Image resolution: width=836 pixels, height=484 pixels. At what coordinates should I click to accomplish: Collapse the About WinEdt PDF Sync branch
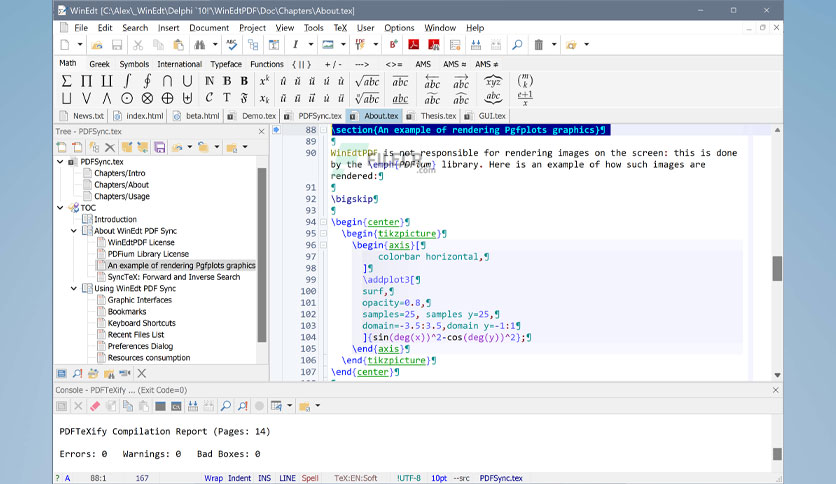pos(74,231)
